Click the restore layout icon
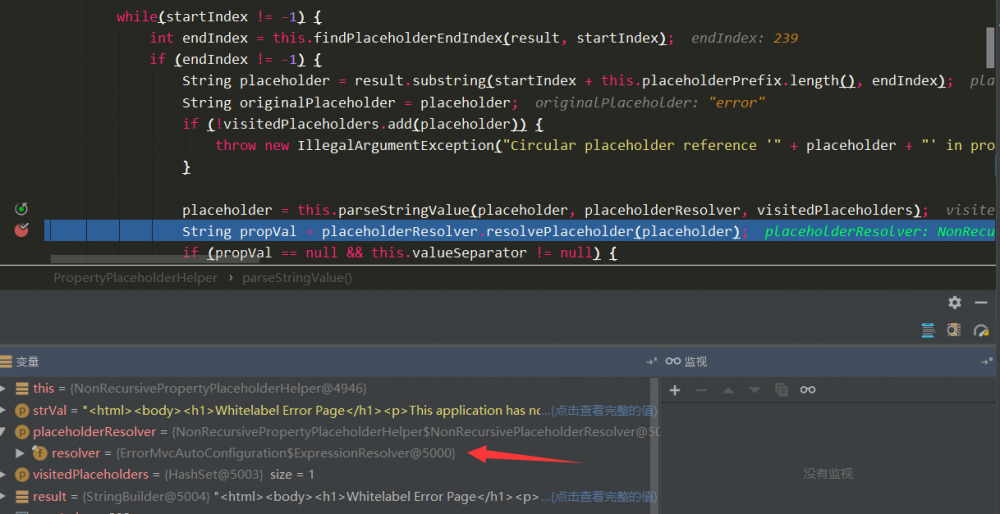The image size is (1000, 514). 954,330
